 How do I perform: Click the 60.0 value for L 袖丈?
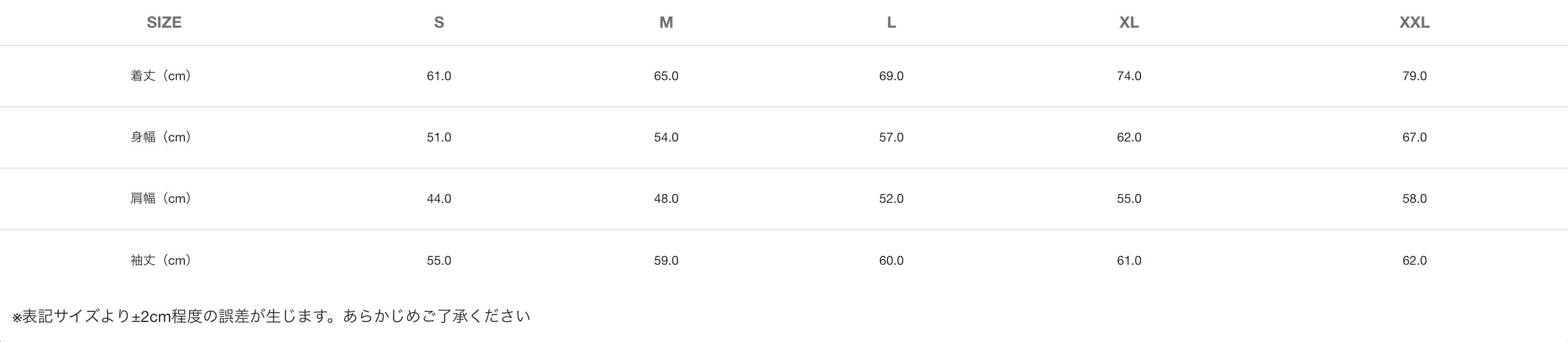(891, 261)
